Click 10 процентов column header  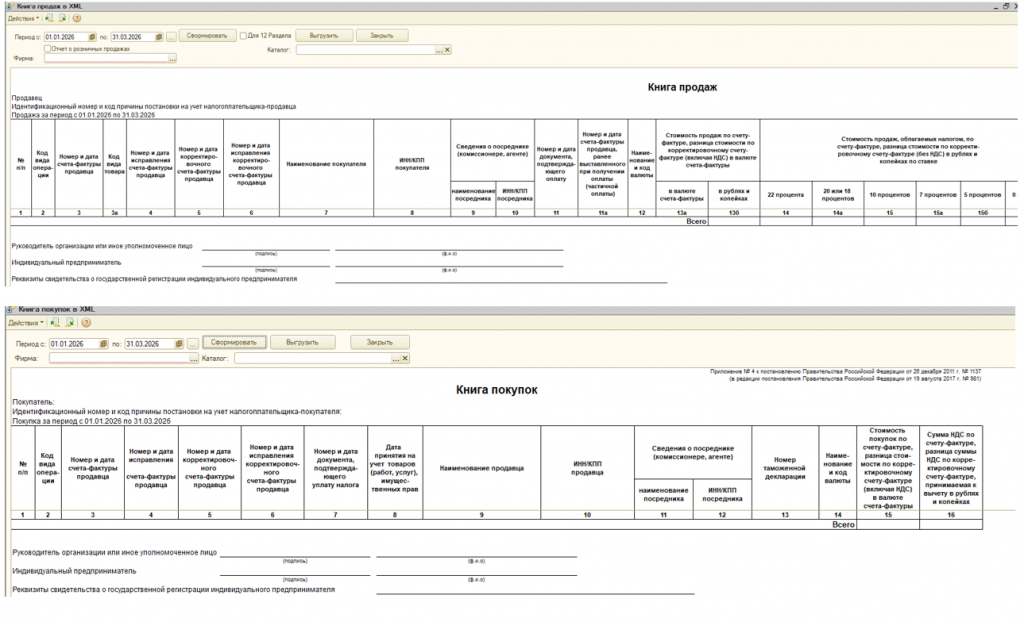point(889,195)
